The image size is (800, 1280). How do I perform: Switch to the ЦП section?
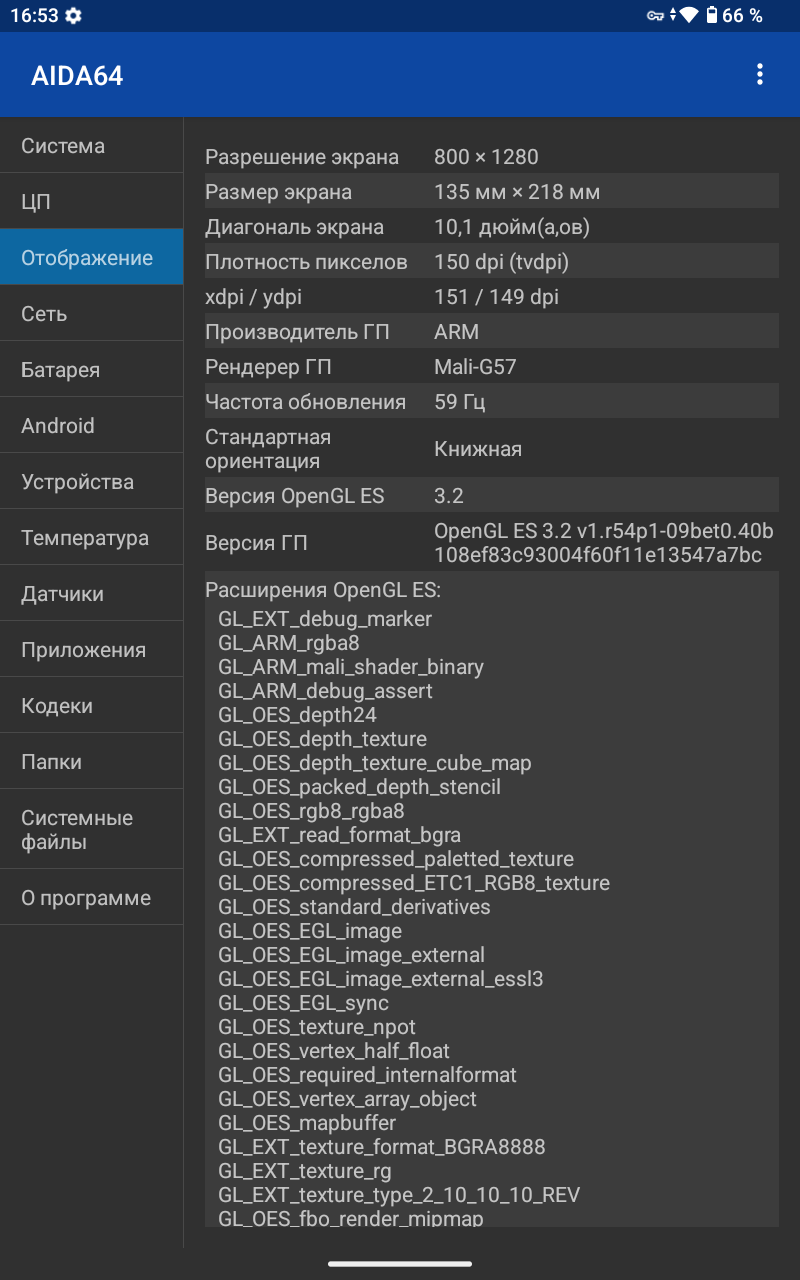tap(91, 202)
